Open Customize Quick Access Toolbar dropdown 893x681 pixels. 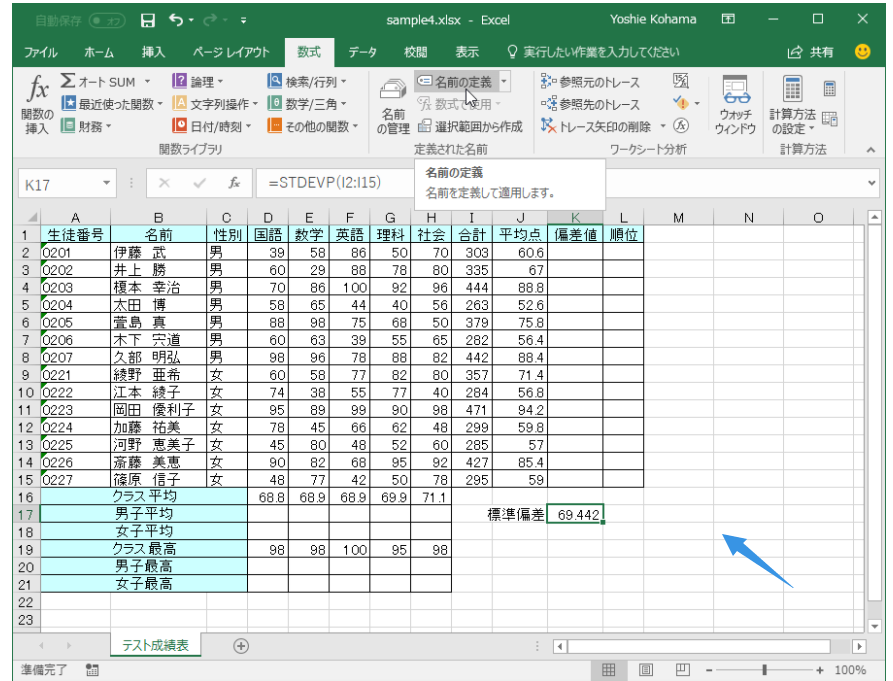(x=243, y=20)
